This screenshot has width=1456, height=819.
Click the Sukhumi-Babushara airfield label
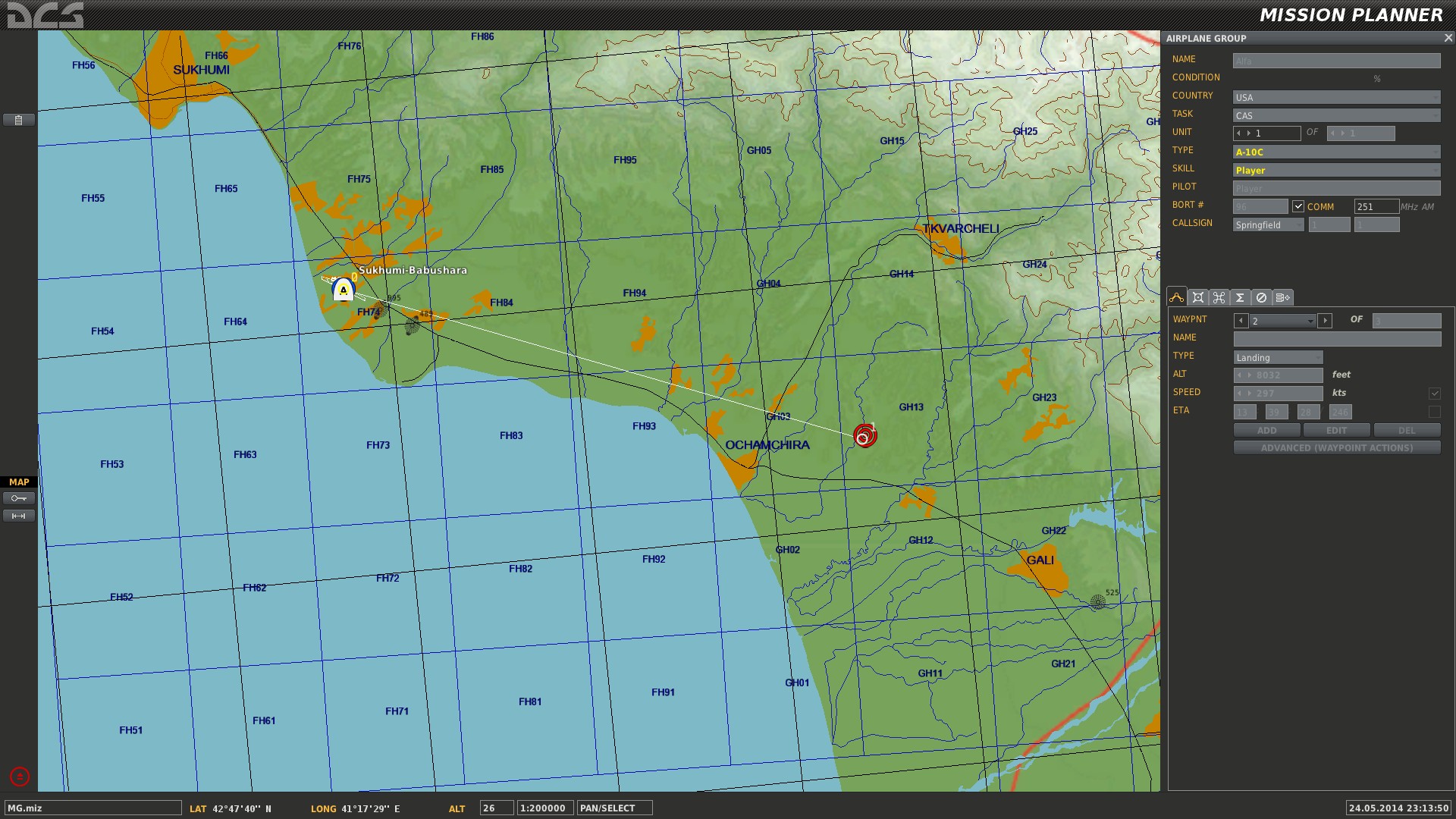click(413, 270)
